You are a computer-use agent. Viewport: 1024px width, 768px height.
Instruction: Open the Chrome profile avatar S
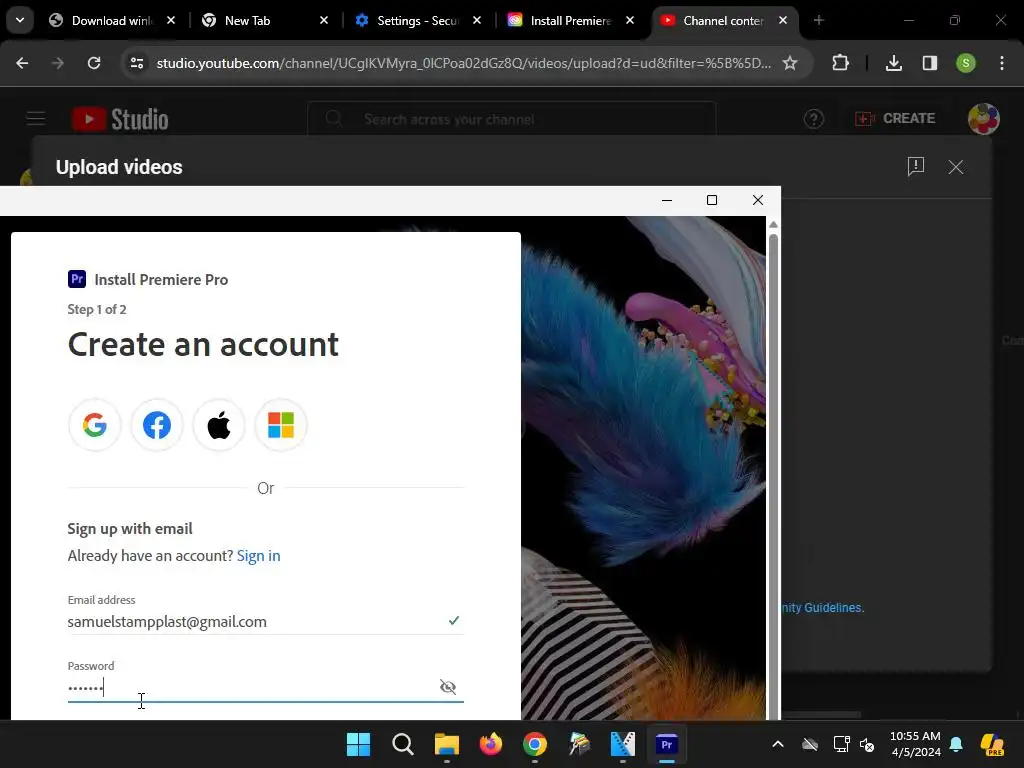(x=966, y=63)
